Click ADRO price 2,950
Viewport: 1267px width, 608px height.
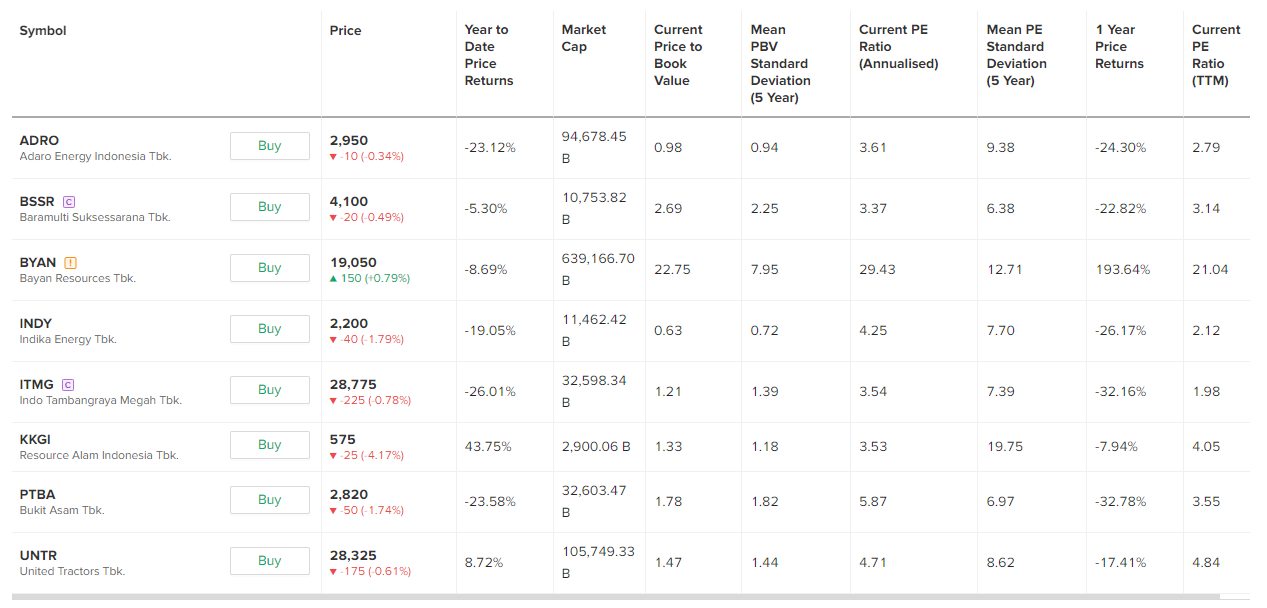[349, 141]
